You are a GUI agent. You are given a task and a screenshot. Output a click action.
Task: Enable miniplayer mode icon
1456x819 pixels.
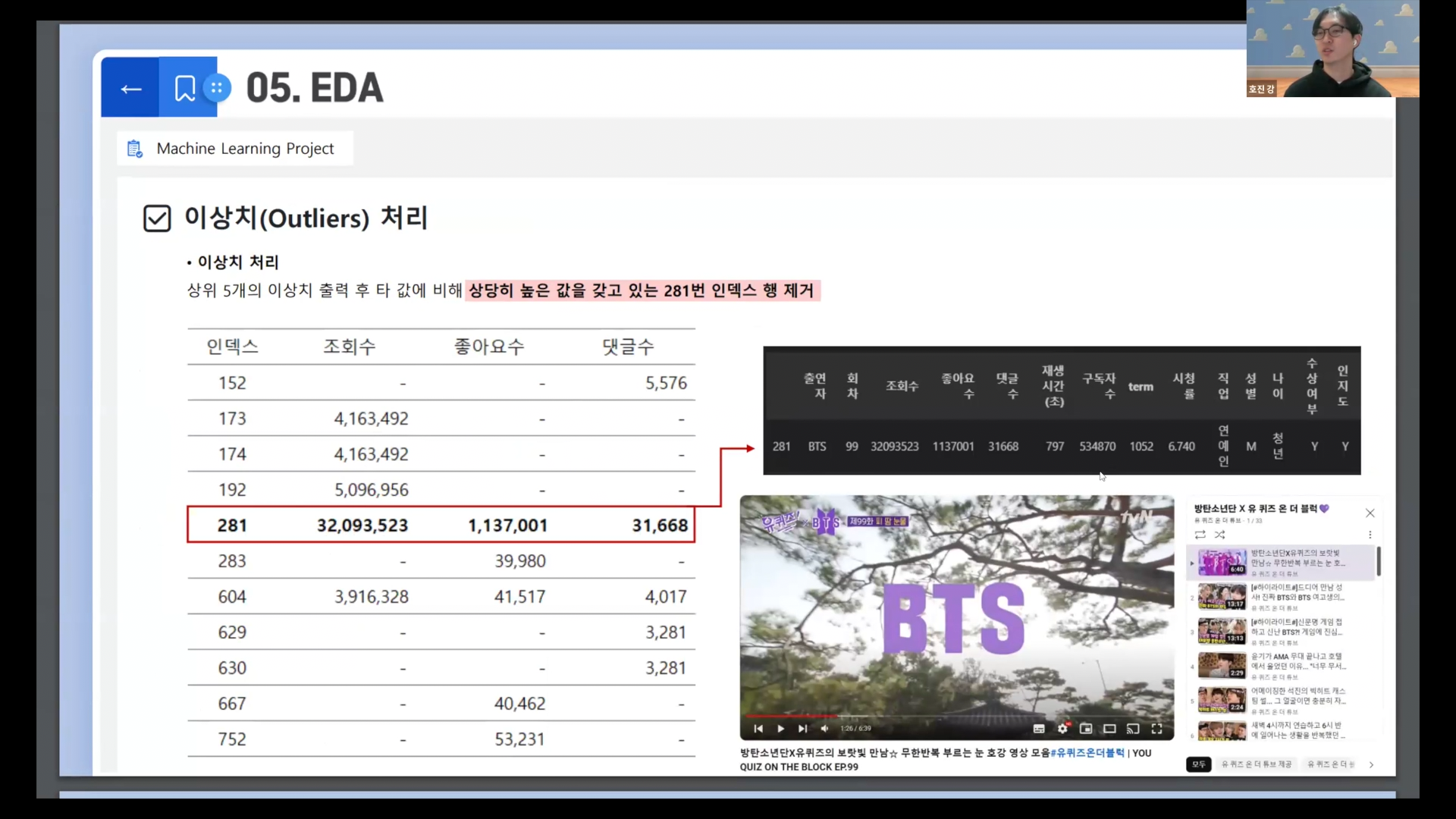tap(1086, 729)
